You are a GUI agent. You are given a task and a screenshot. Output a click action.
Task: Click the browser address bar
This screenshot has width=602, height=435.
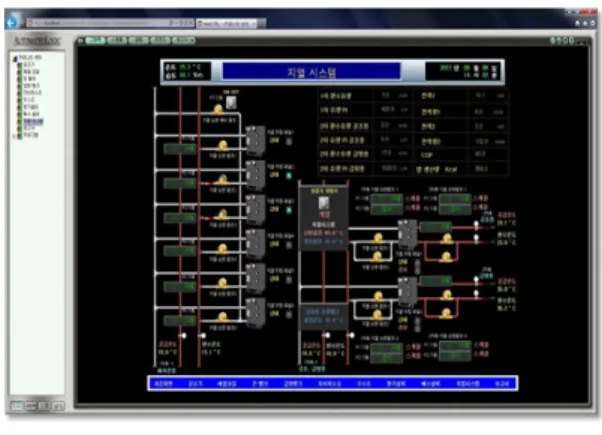tap(111, 23)
